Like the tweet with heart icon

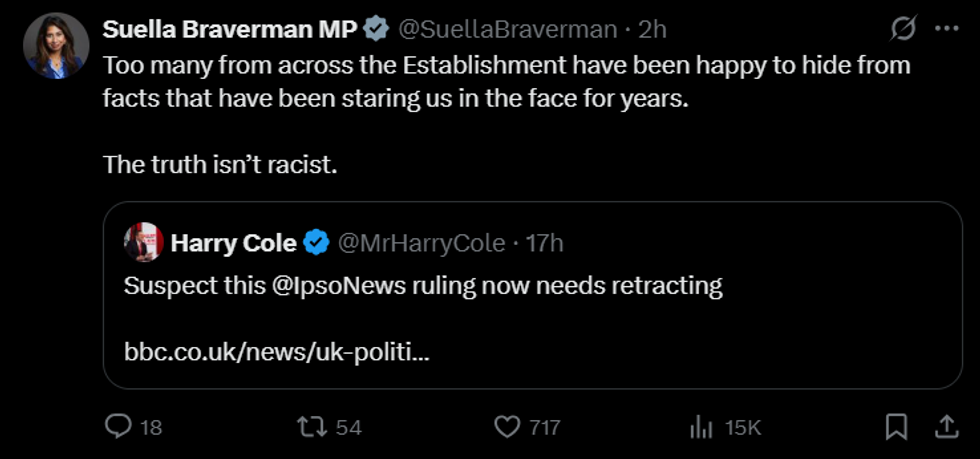508,427
